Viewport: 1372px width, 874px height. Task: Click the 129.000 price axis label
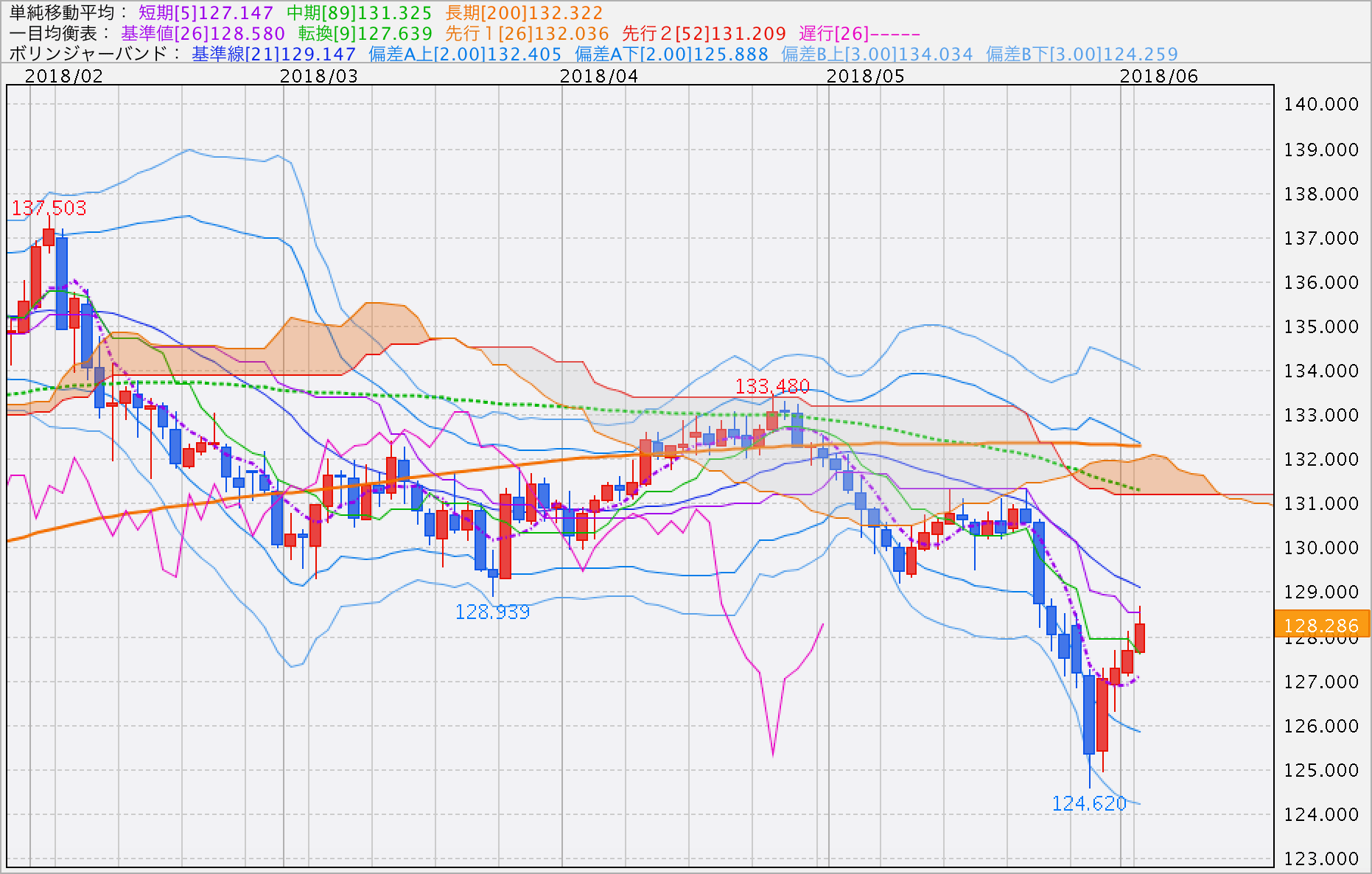click(x=1321, y=592)
